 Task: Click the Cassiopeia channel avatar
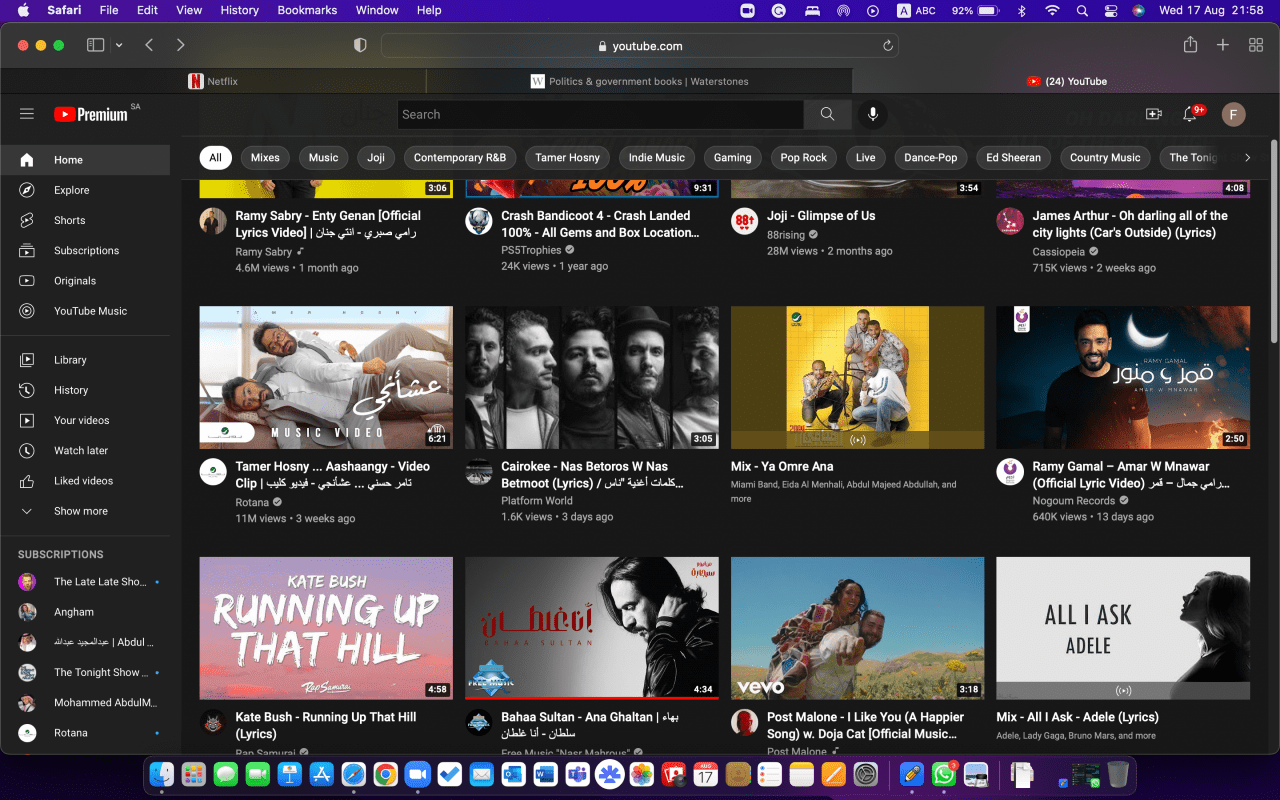[x=1010, y=221]
